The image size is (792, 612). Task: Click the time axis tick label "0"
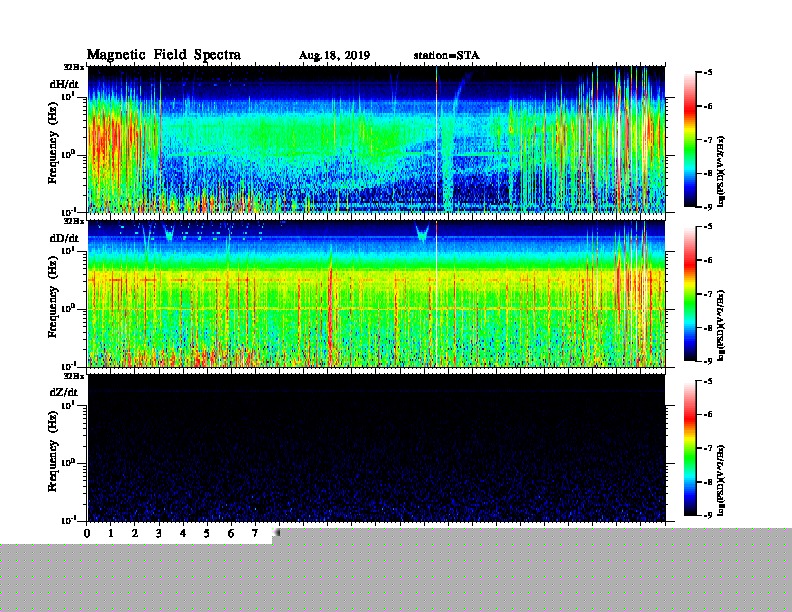click(x=87, y=533)
